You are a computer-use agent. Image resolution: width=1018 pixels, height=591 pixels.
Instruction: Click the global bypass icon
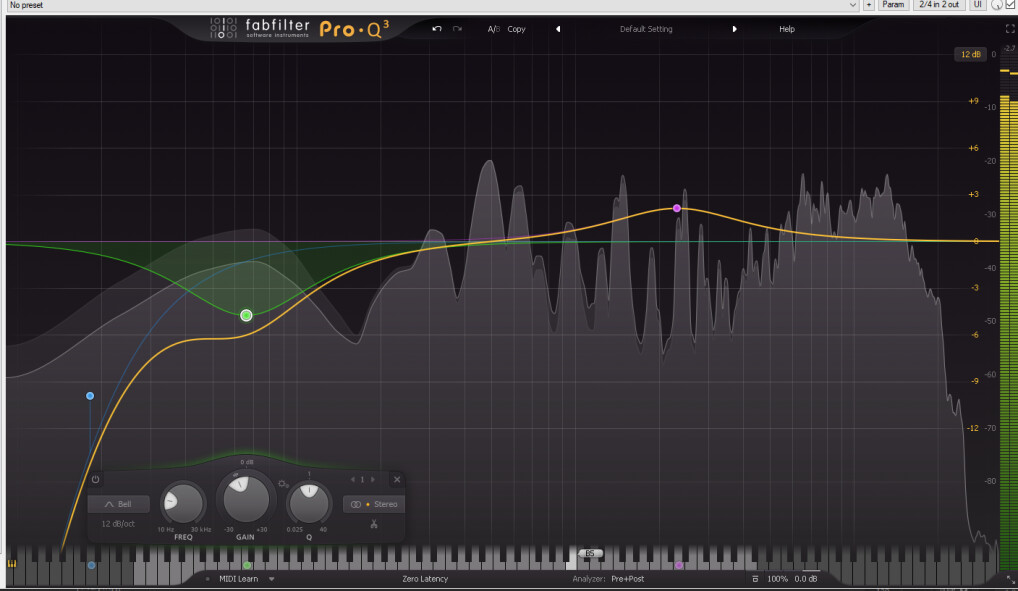754,579
